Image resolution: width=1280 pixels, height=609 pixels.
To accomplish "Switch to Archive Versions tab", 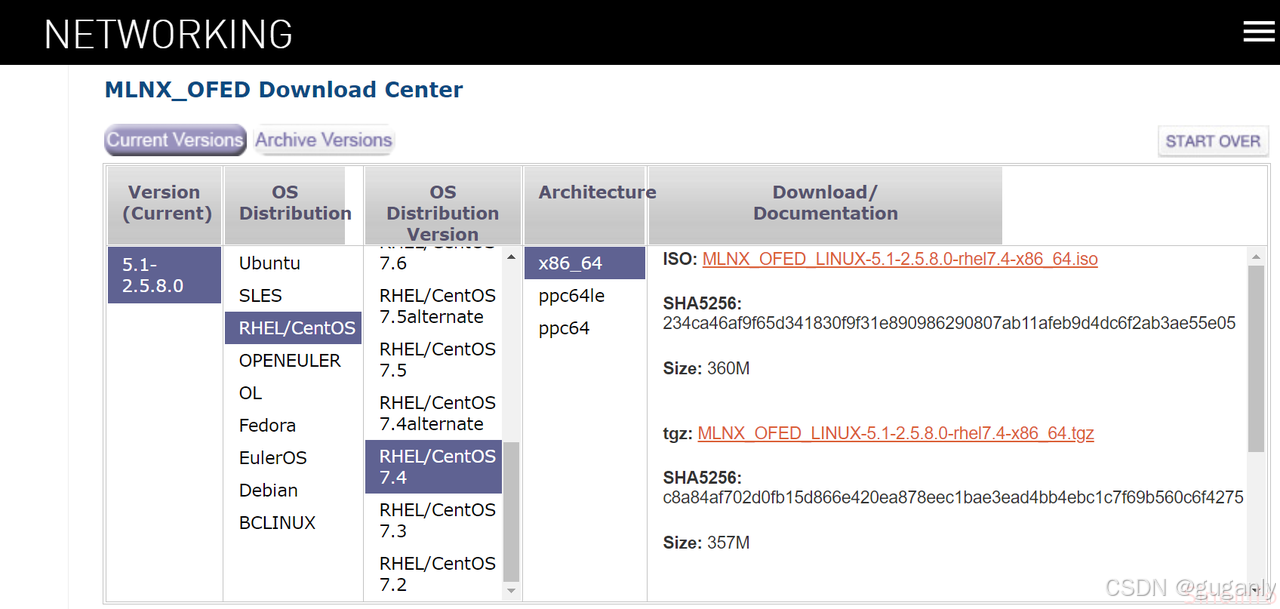I will click(323, 140).
